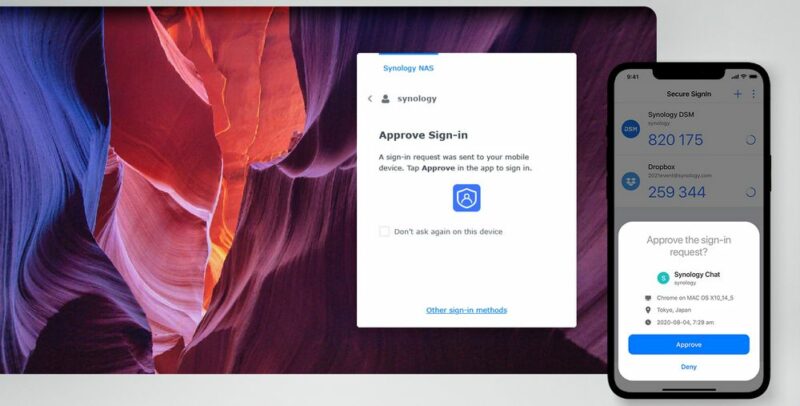
Task: Click the blue Secure SignIn shield icon
Action: pos(466,198)
